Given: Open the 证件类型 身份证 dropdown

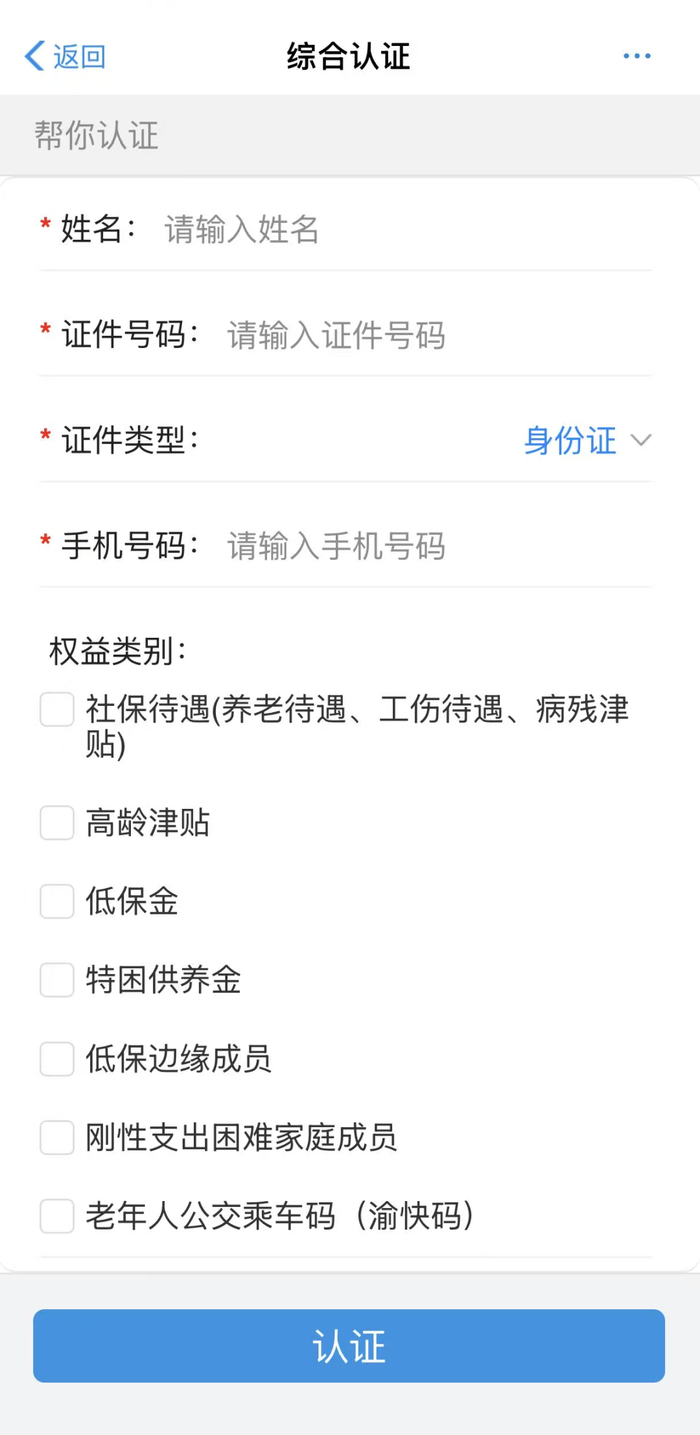Looking at the screenshot, I should 571,440.
